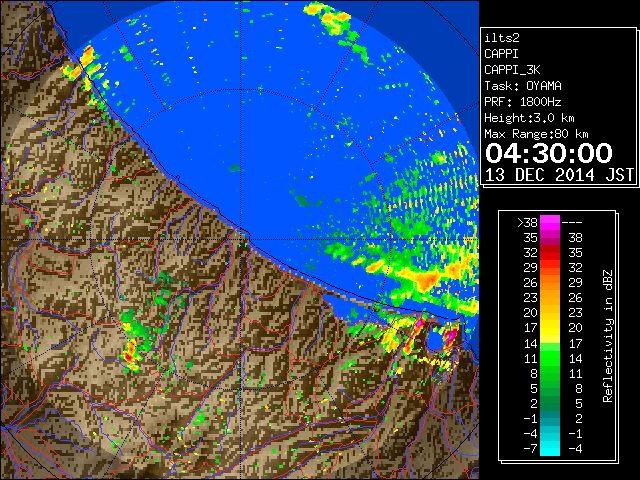This screenshot has width=640, height=480.
Task: Click the 'PRF: 1800Hz' text
Action: 523,102
